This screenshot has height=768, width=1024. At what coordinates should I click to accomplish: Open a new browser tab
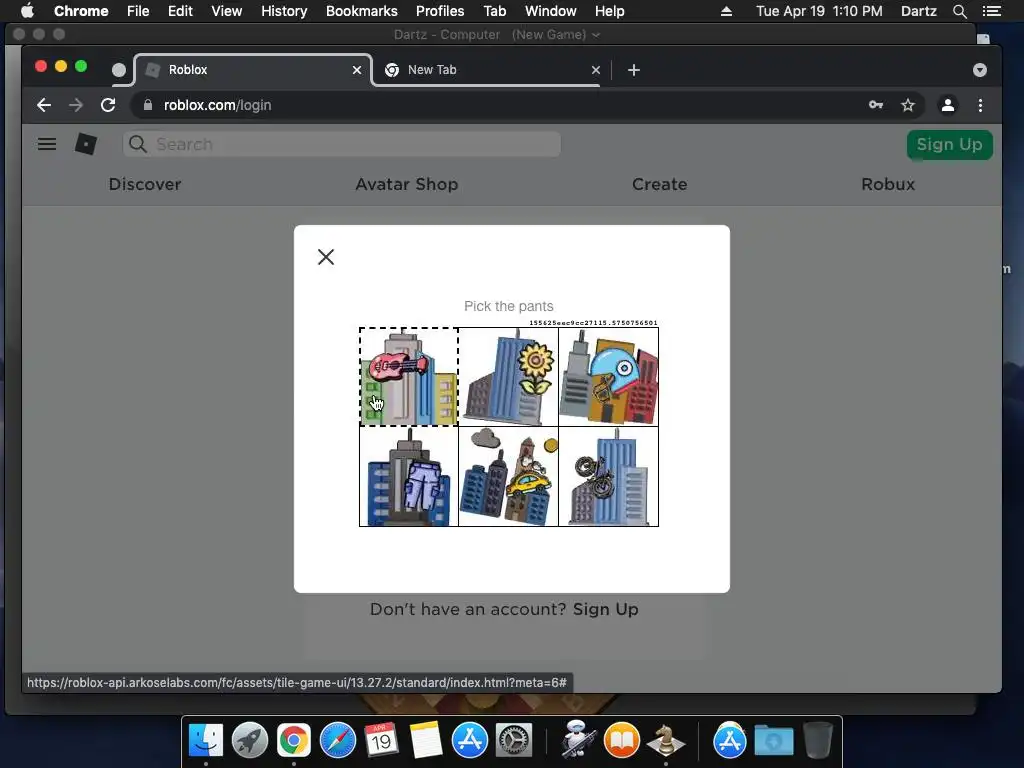(x=633, y=70)
